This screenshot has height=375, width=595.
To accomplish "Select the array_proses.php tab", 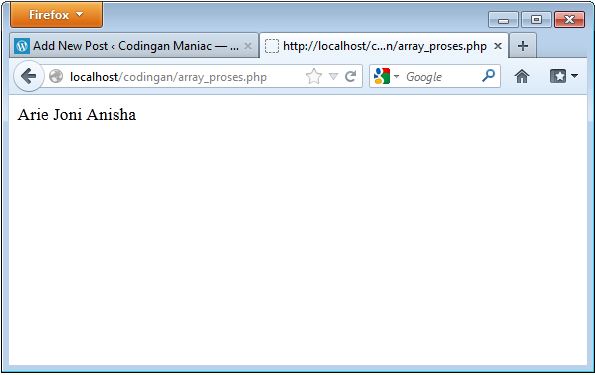I will [384, 46].
